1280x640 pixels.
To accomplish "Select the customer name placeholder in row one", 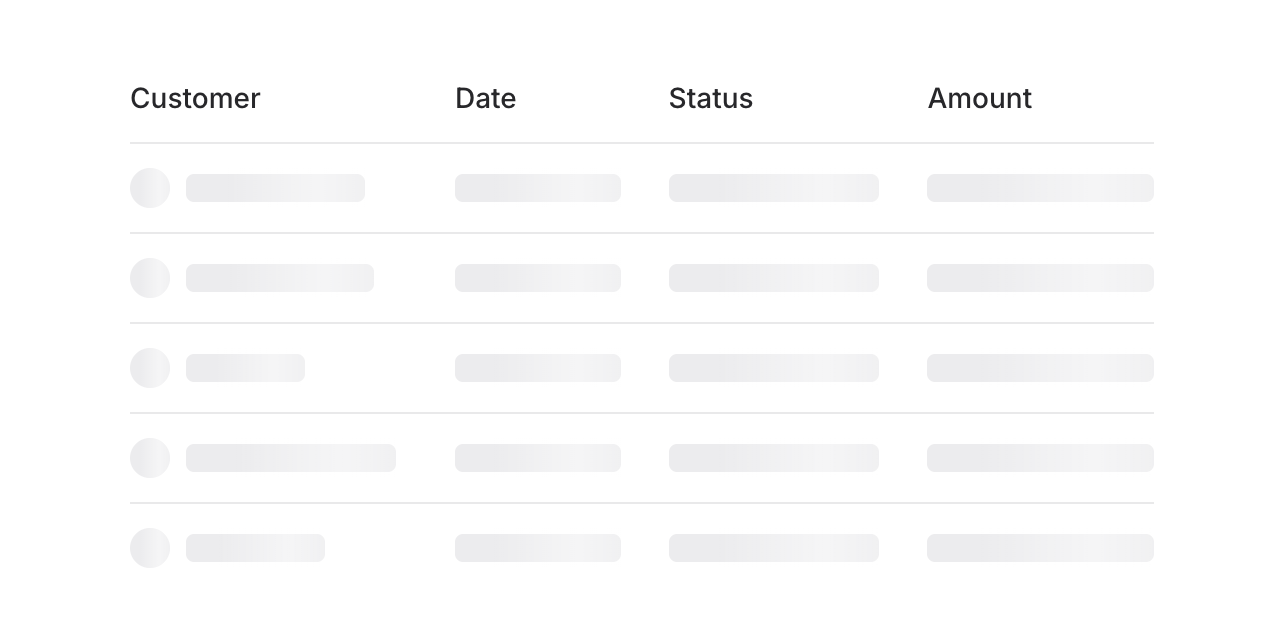I will (275, 188).
